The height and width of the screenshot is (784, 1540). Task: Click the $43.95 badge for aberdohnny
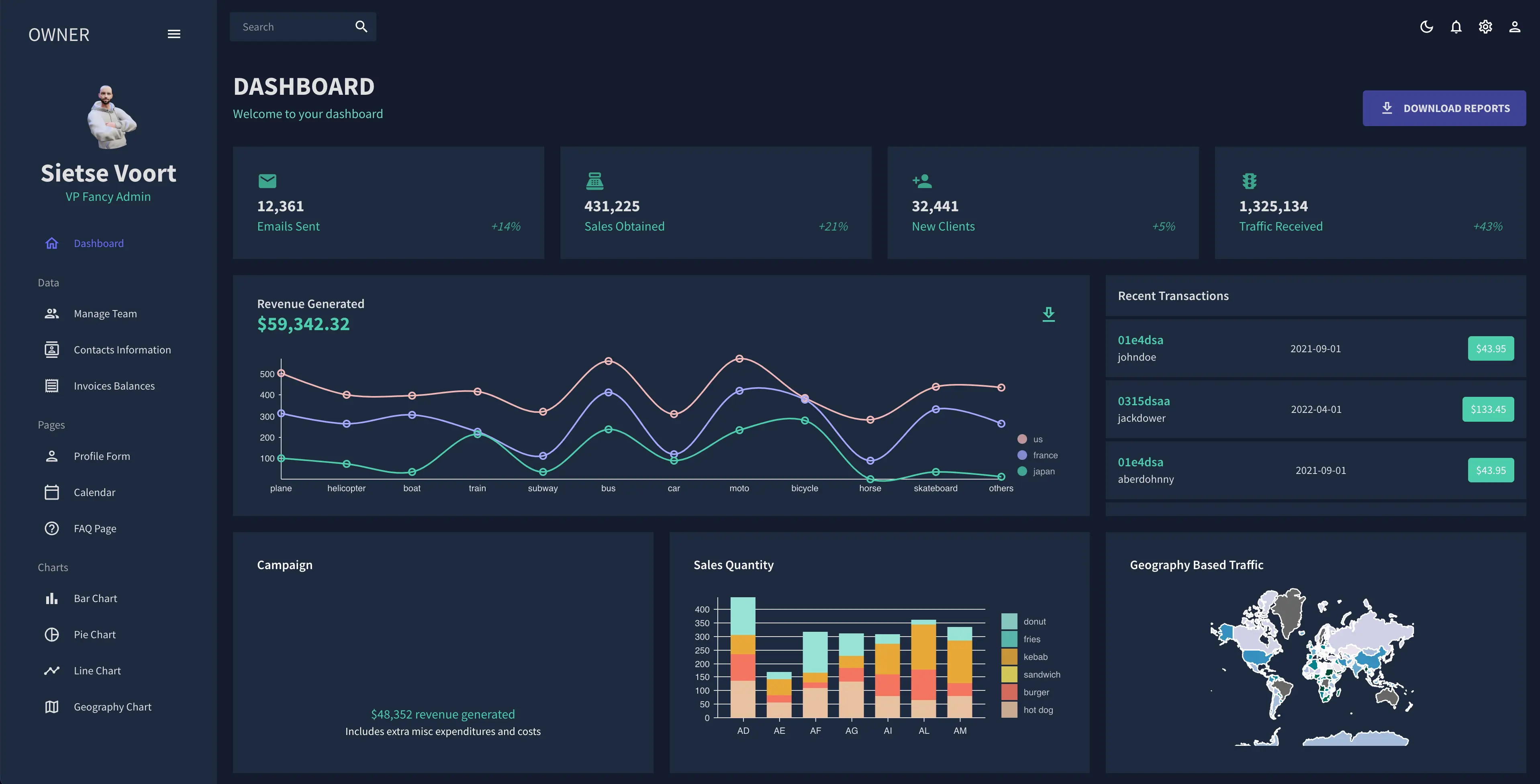click(x=1491, y=470)
